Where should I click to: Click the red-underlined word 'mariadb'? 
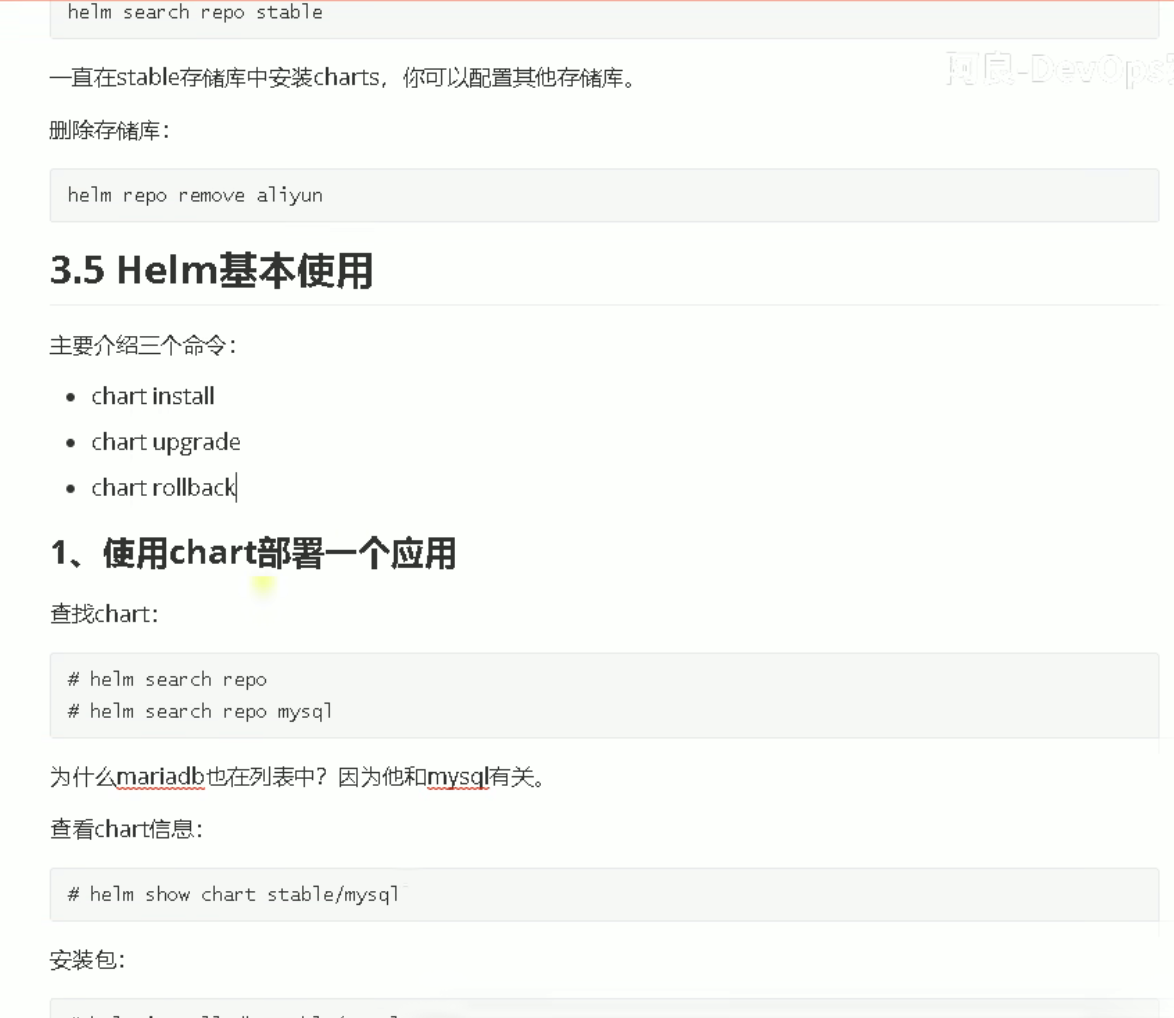[x=161, y=777]
